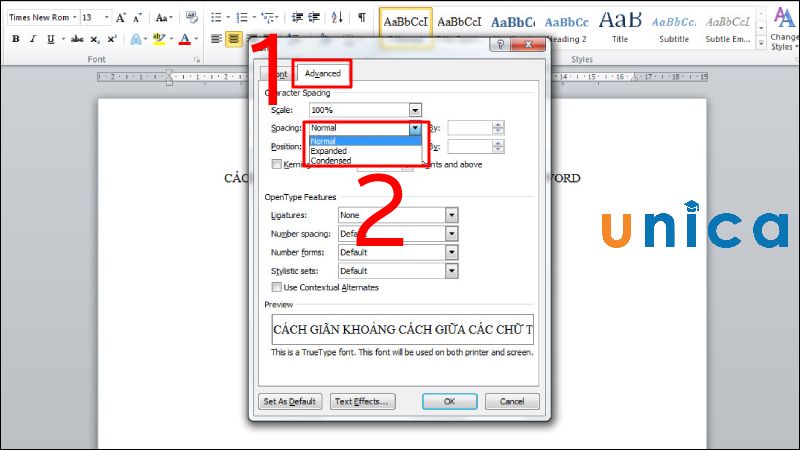Open the highlight color dropdown arrow
The height and width of the screenshot is (450, 800).
pos(171,39)
